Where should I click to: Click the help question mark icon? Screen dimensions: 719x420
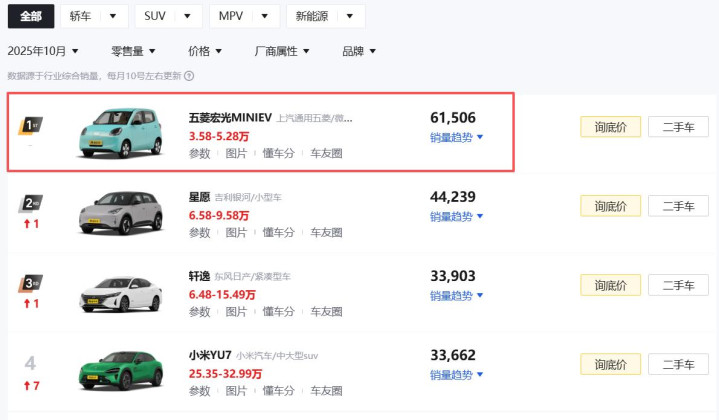click(x=189, y=76)
